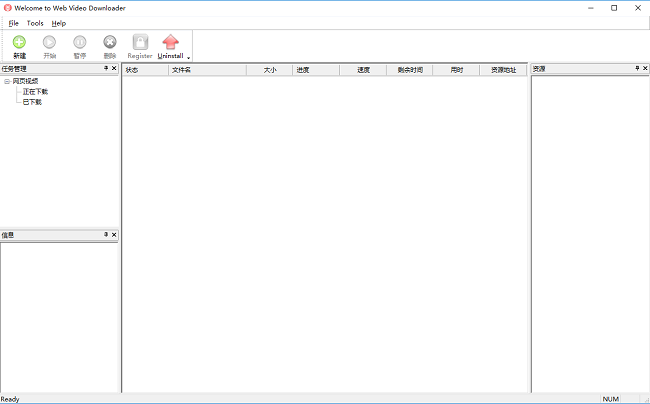
Task: Click the 暂停 (Pause) toolbar icon
Action: 80,42
